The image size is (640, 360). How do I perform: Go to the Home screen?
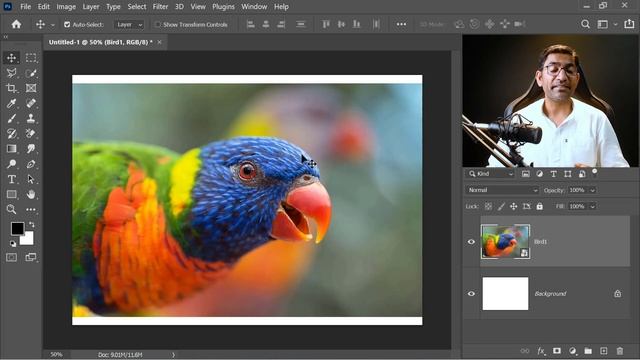[x=16, y=24]
